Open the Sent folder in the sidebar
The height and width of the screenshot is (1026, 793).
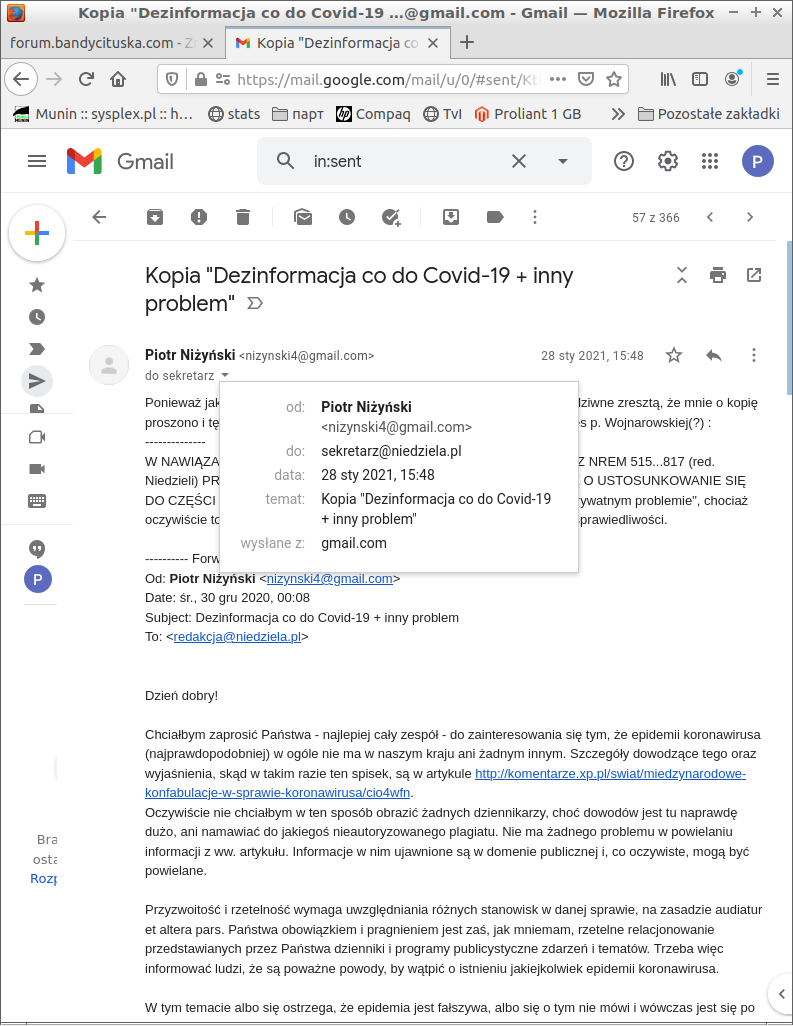click(37, 381)
